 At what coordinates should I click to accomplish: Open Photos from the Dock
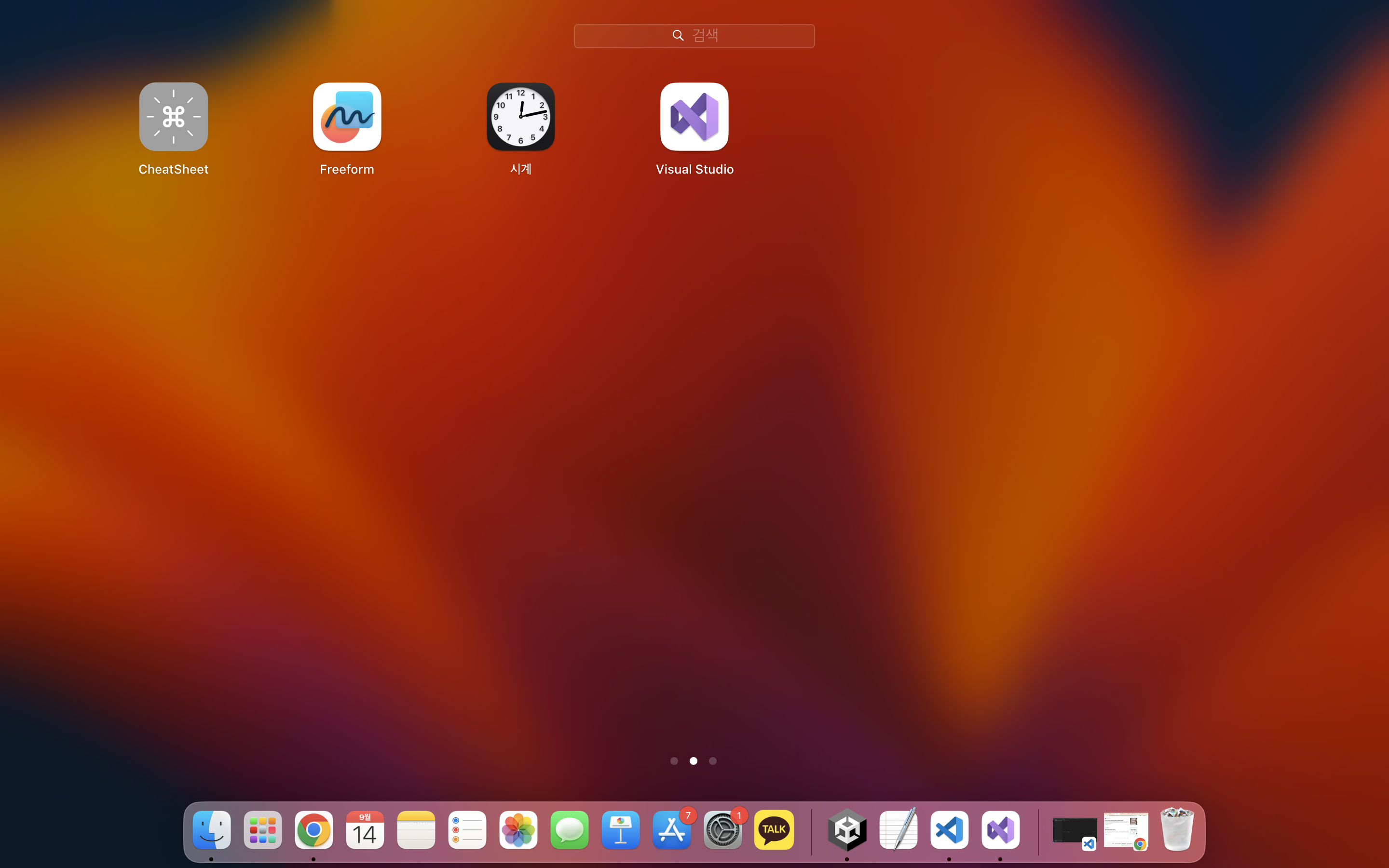coord(518,830)
